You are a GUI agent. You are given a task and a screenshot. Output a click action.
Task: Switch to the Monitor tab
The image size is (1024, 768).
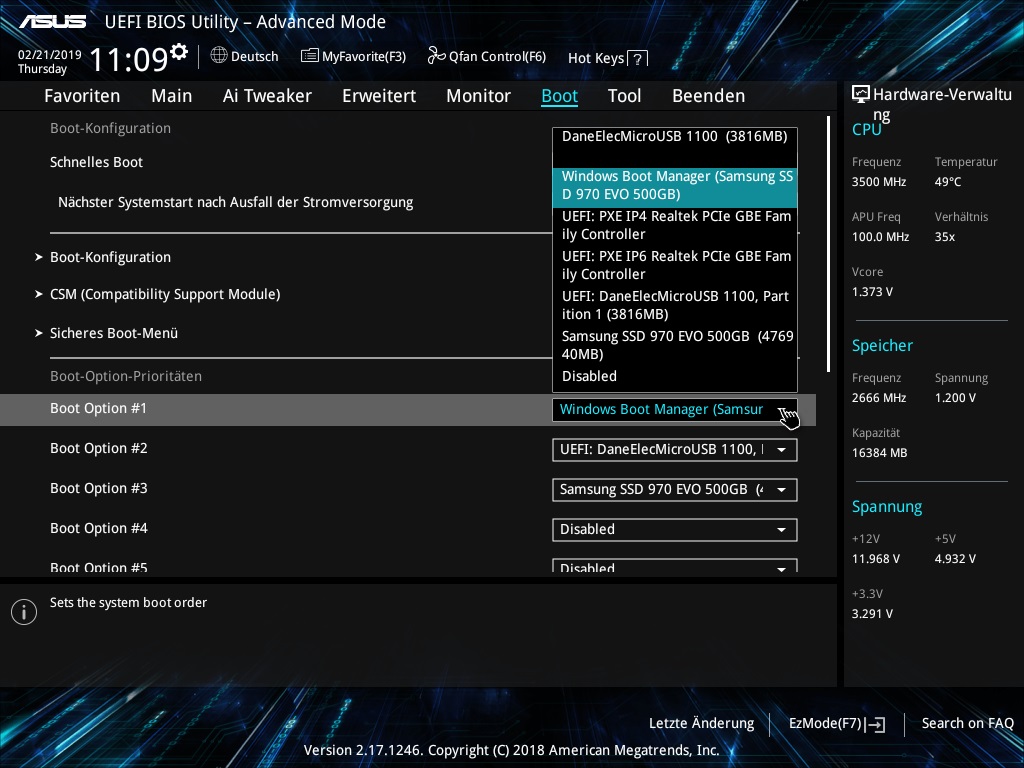(x=479, y=96)
